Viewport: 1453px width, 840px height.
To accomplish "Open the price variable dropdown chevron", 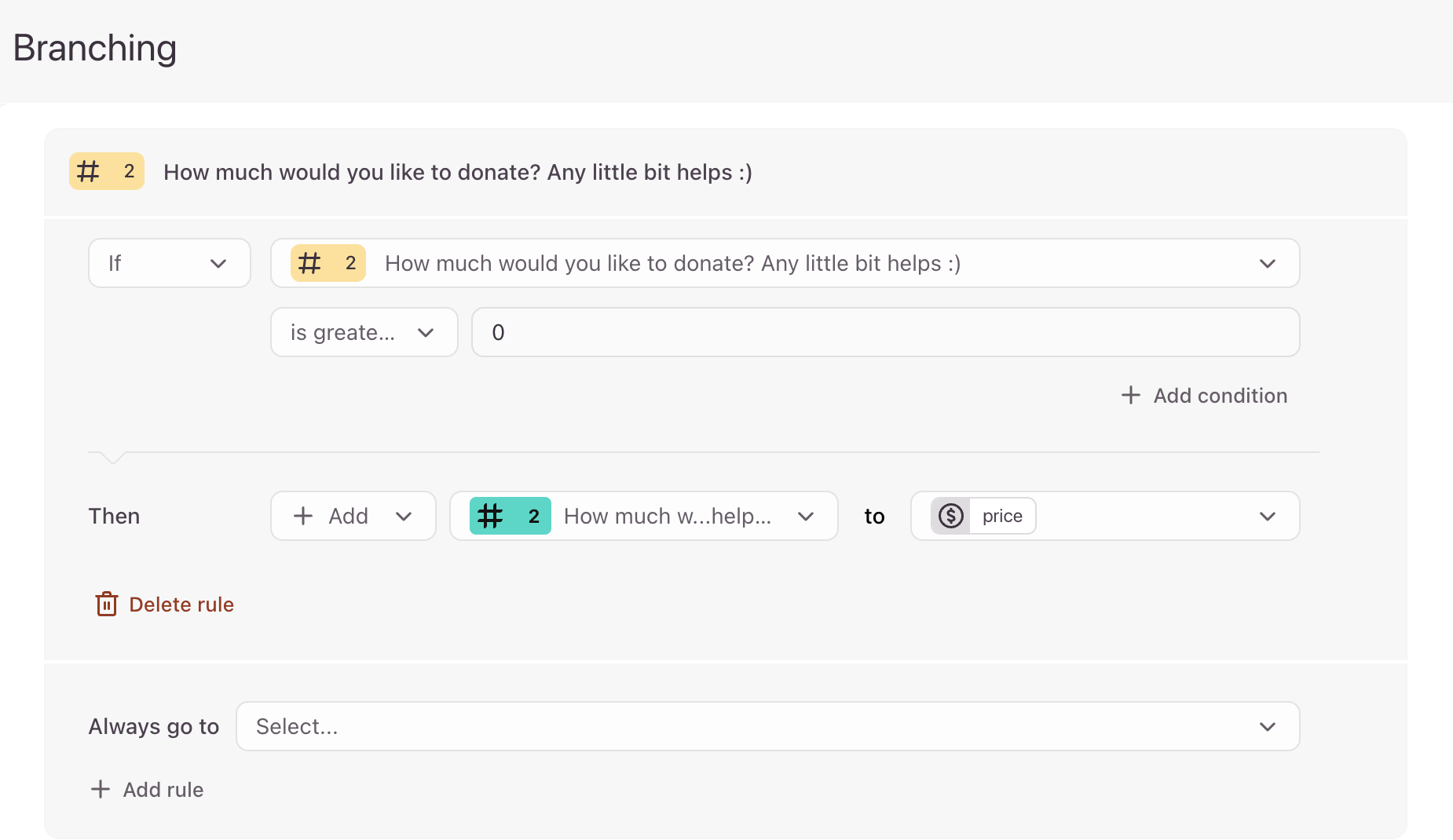I will coord(1267,516).
